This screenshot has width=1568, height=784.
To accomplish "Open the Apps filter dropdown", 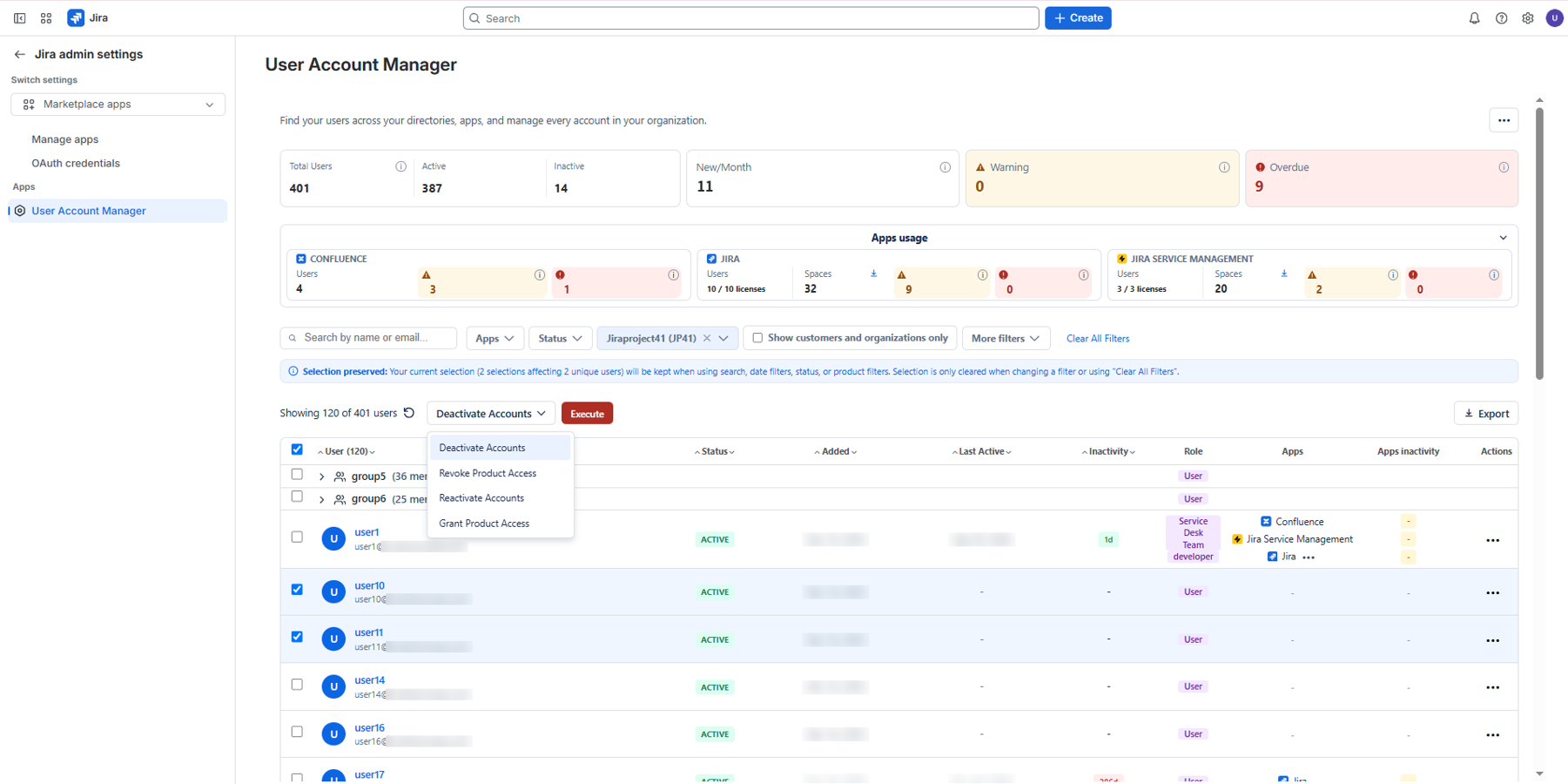I will [x=494, y=338].
